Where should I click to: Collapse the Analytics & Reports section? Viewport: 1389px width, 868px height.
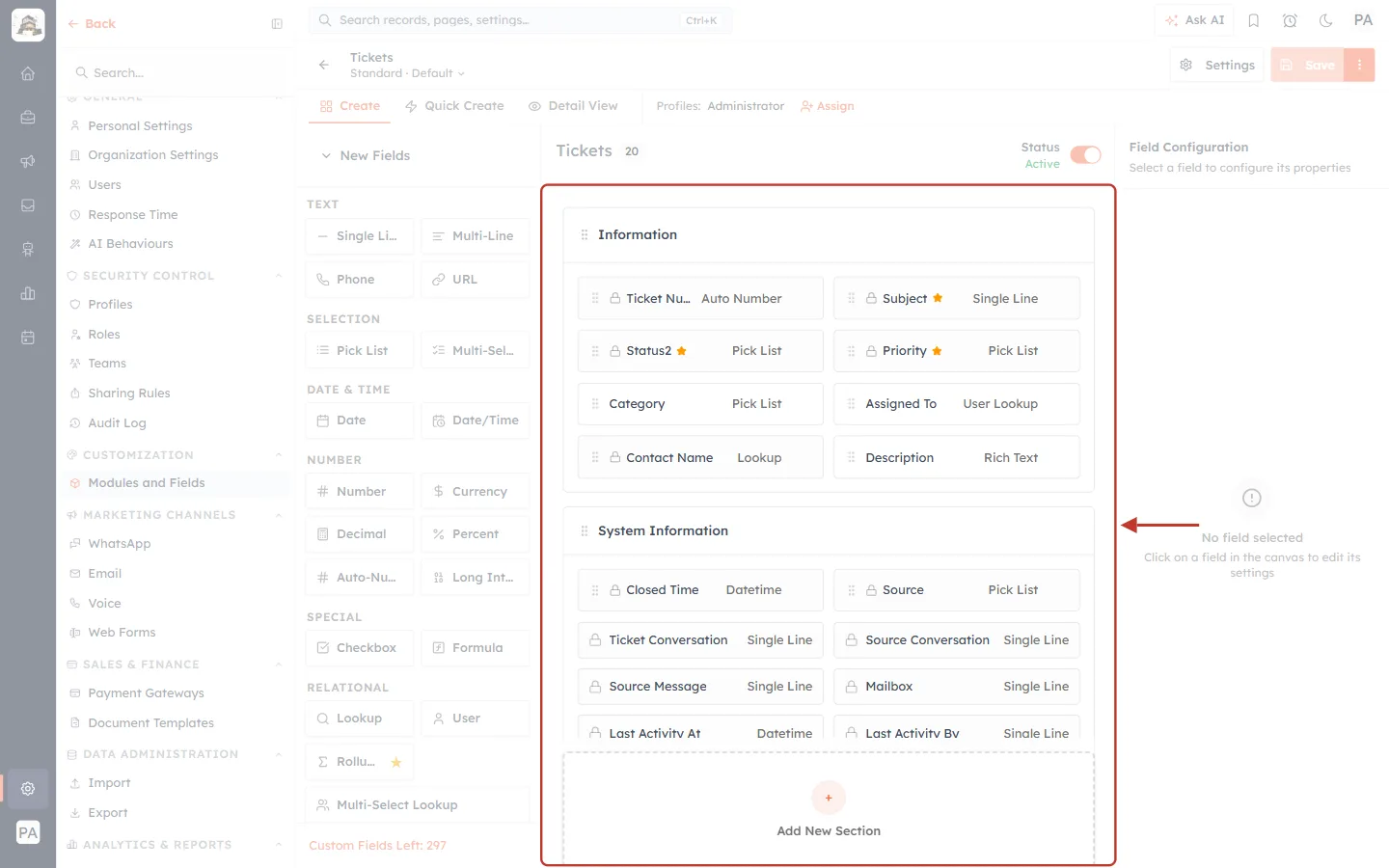point(279,845)
